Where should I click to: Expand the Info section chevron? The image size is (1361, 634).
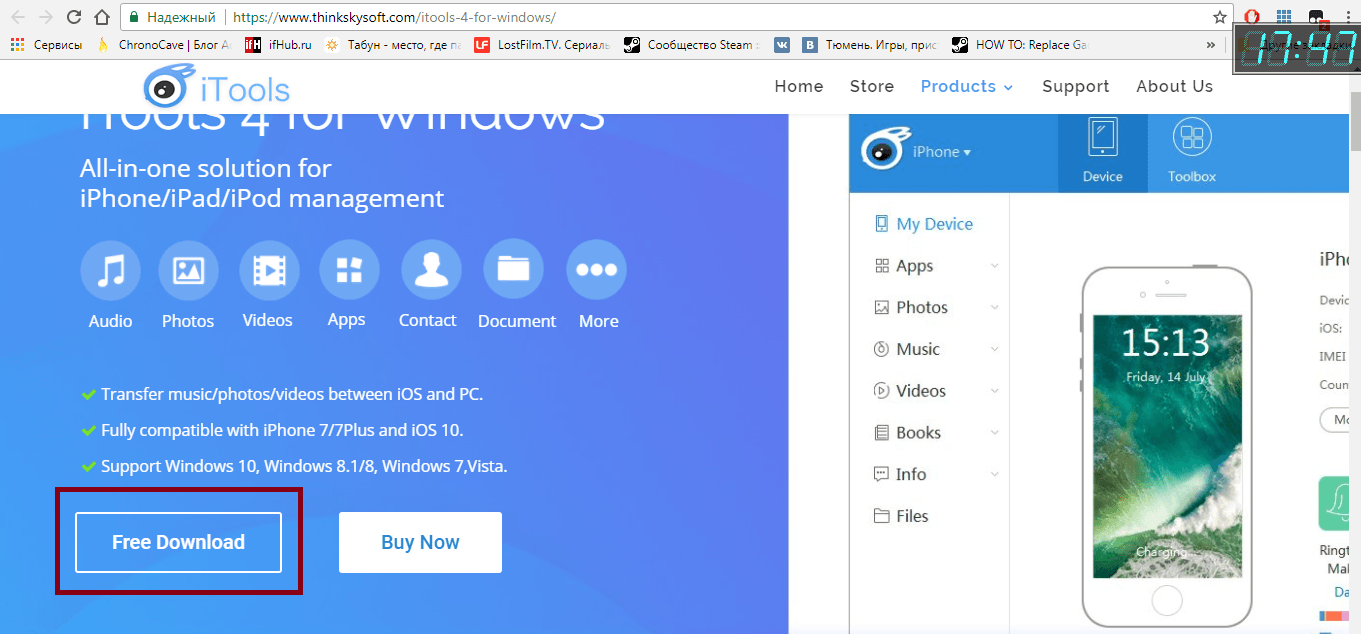pyautogui.click(x=995, y=474)
